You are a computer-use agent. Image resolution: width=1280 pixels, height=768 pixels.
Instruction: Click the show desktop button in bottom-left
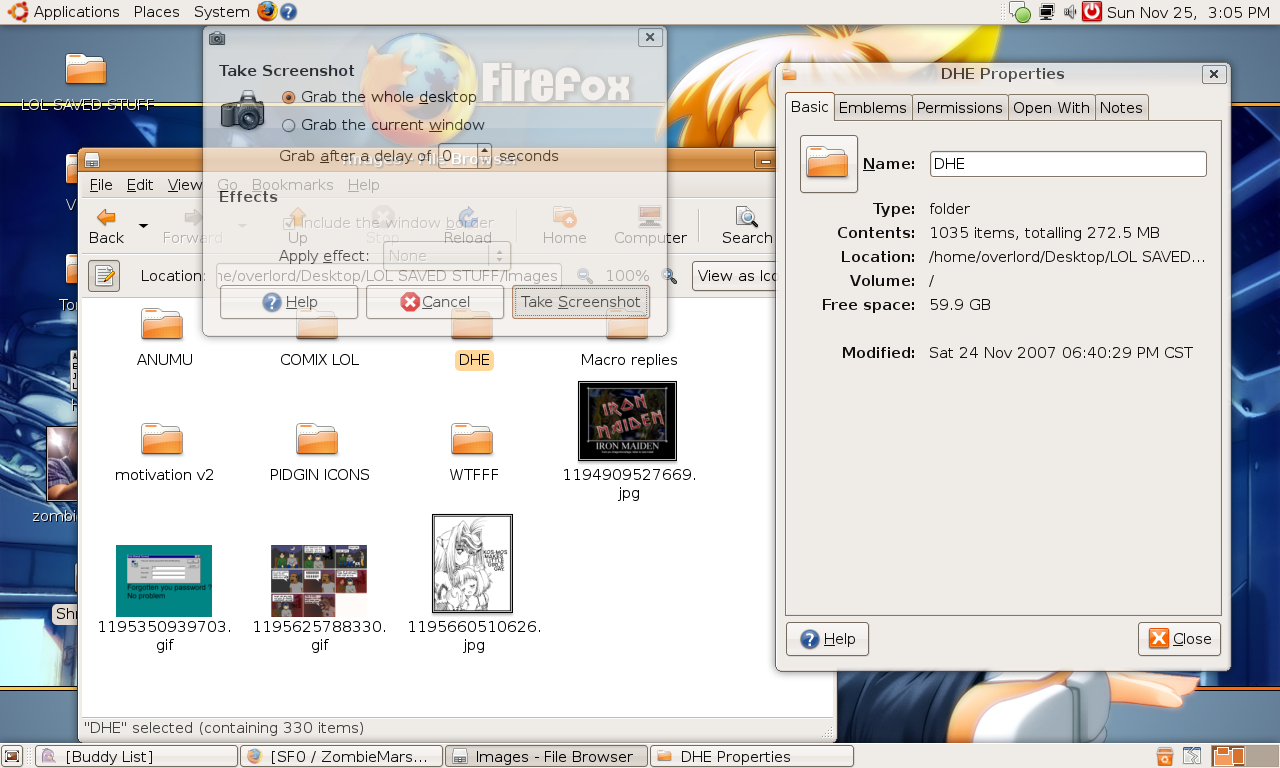pyautogui.click(x=12, y=756)
